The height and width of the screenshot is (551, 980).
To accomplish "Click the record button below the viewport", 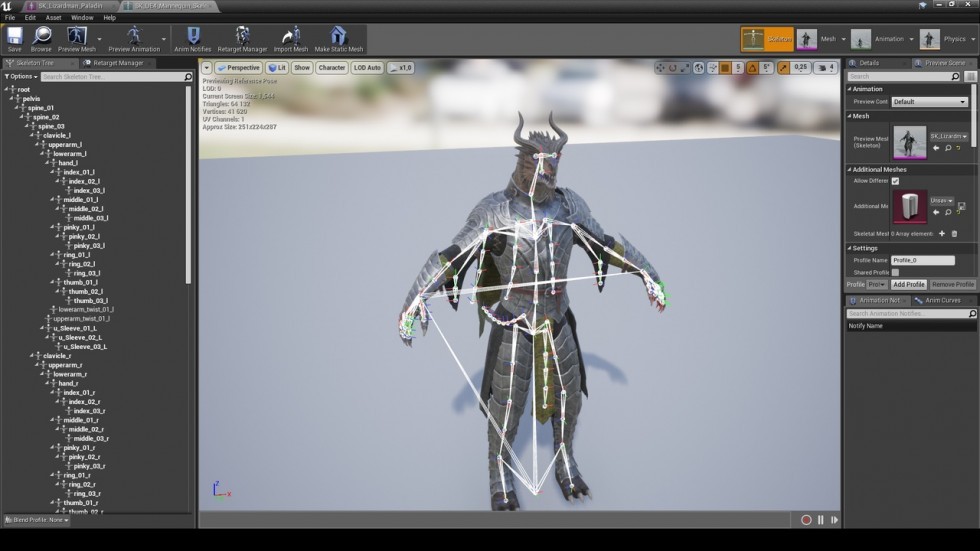I will click(806, 520).
